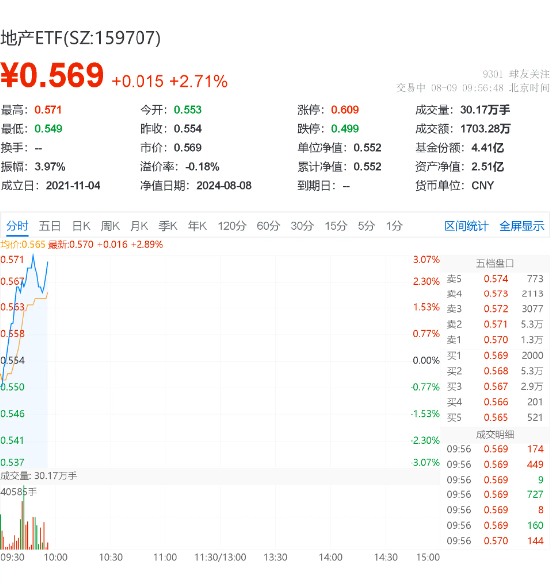Click the 10:00 time axis label
This screenshot has height=584, width=550.
click(x=55, y=558)
